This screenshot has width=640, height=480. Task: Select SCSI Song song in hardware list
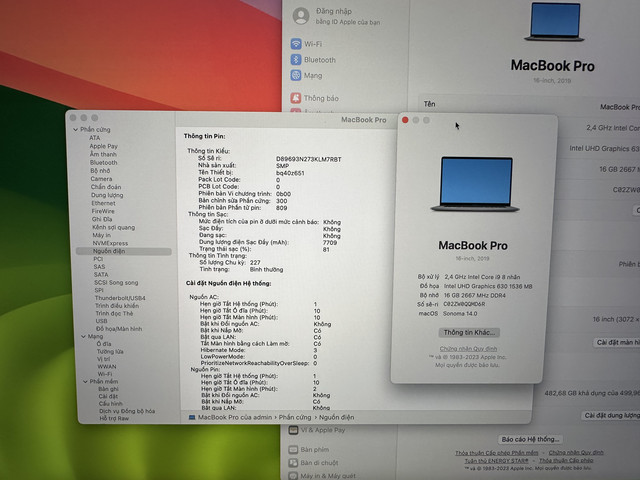pos(116,282)
